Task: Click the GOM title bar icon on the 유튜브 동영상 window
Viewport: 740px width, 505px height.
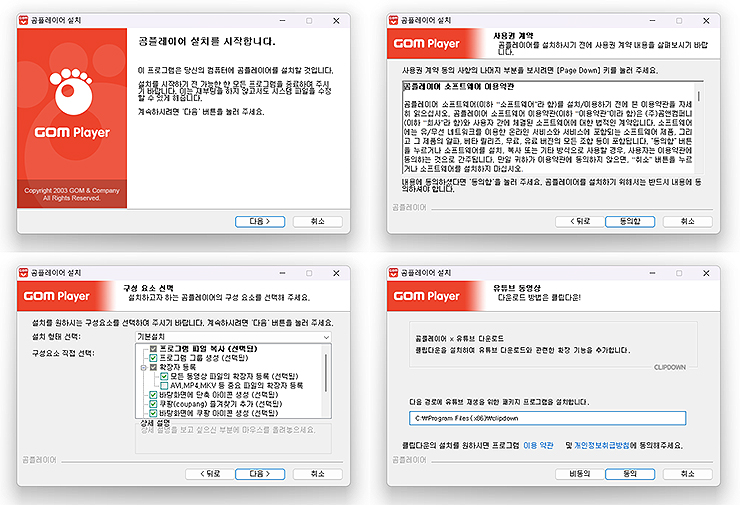Action: (394, 273)
